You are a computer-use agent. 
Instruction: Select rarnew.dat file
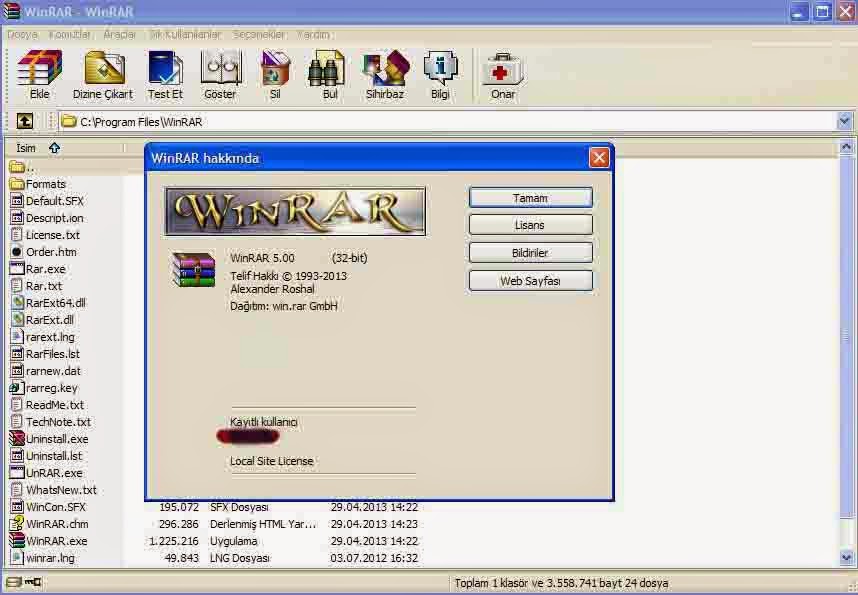click(45, 371)
